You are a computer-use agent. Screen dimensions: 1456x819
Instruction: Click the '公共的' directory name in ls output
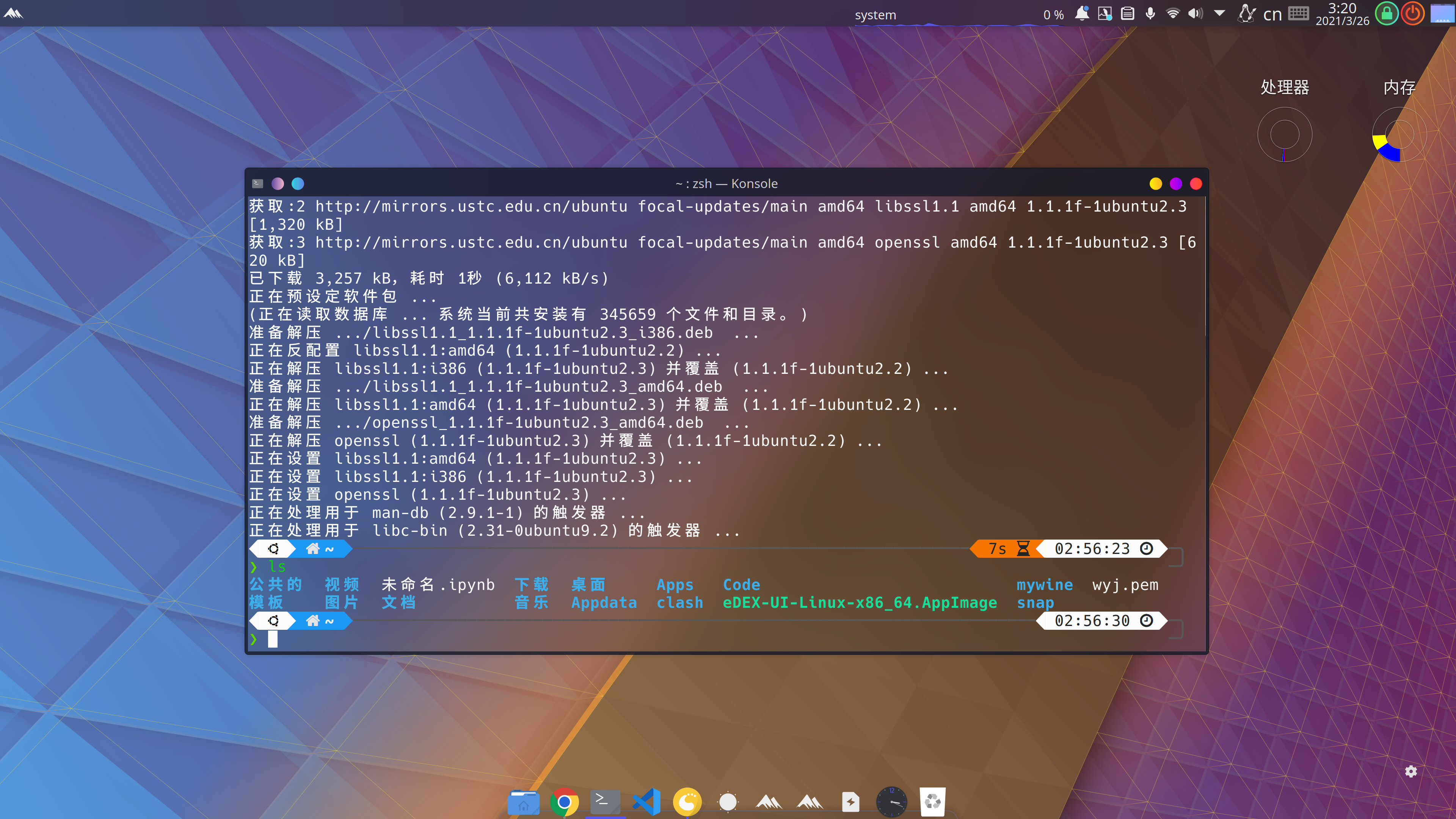pos(276,584)
